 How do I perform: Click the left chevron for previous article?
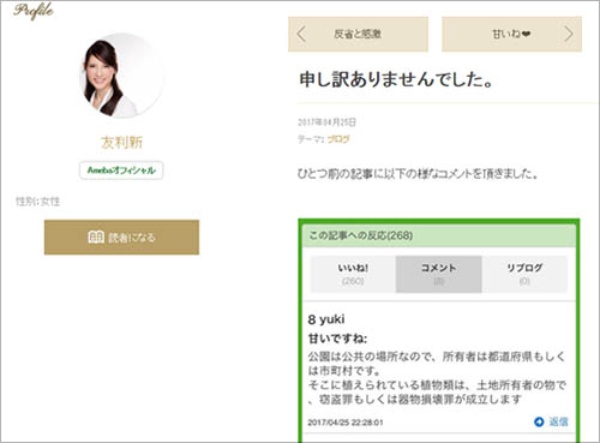(302, 34)
